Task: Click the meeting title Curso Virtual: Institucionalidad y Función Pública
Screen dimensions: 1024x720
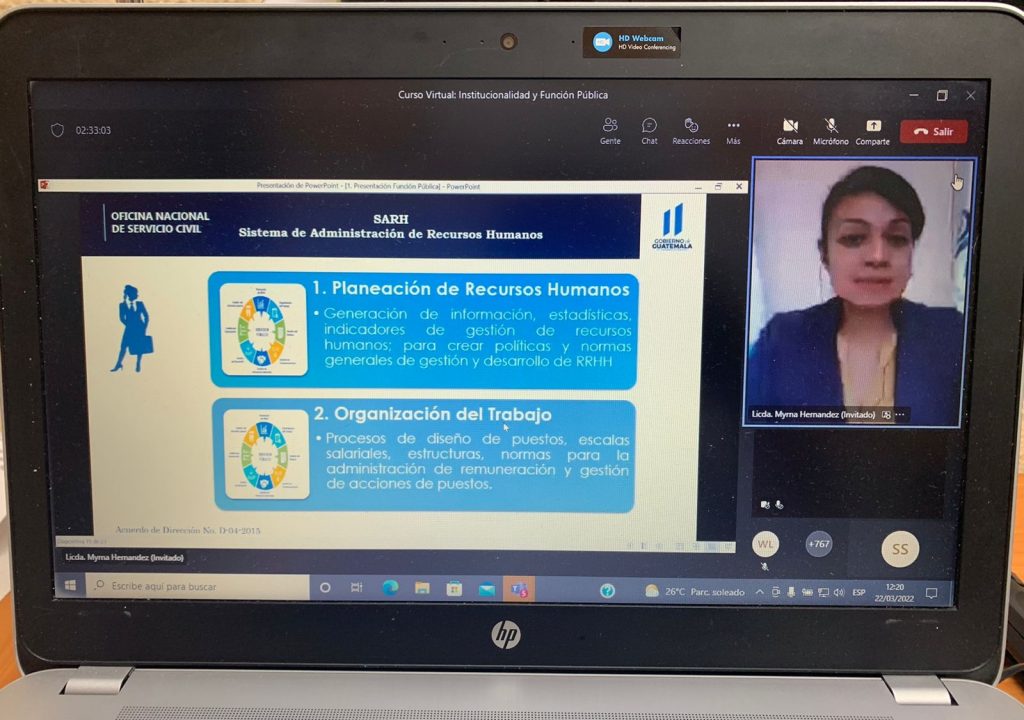Action: click(x=503, y=95)
